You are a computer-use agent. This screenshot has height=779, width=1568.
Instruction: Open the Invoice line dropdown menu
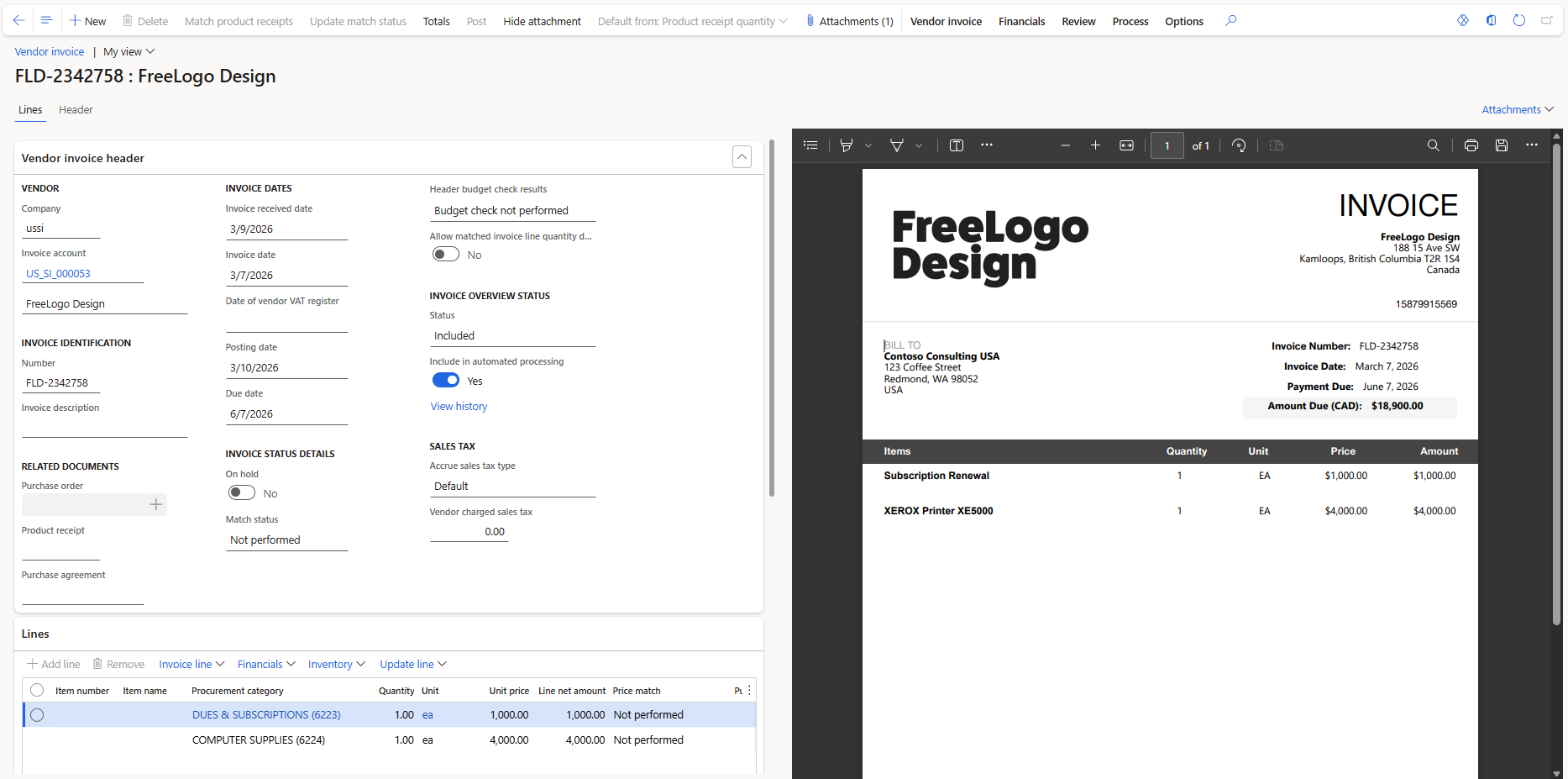tap(191, 665)
